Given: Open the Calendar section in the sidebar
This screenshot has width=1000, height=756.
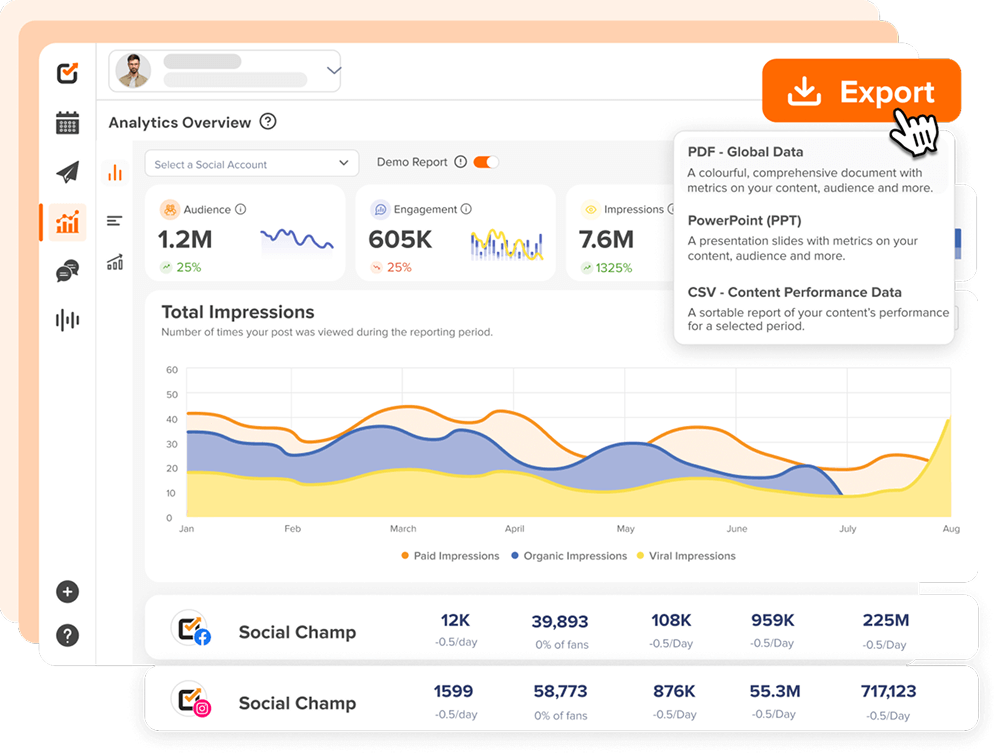Looking at the screenshot, I should tap(67, 122).
